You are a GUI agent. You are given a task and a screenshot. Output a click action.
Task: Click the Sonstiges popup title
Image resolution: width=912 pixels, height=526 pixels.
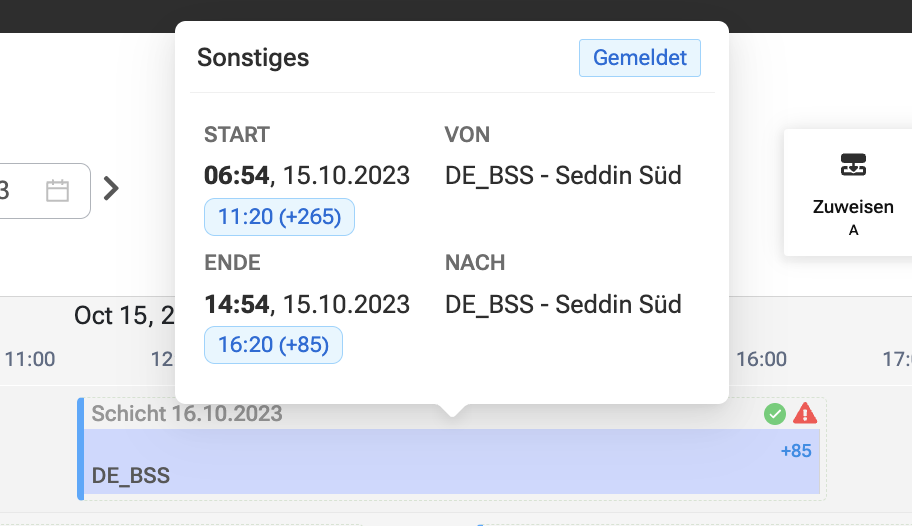[253, 58]
